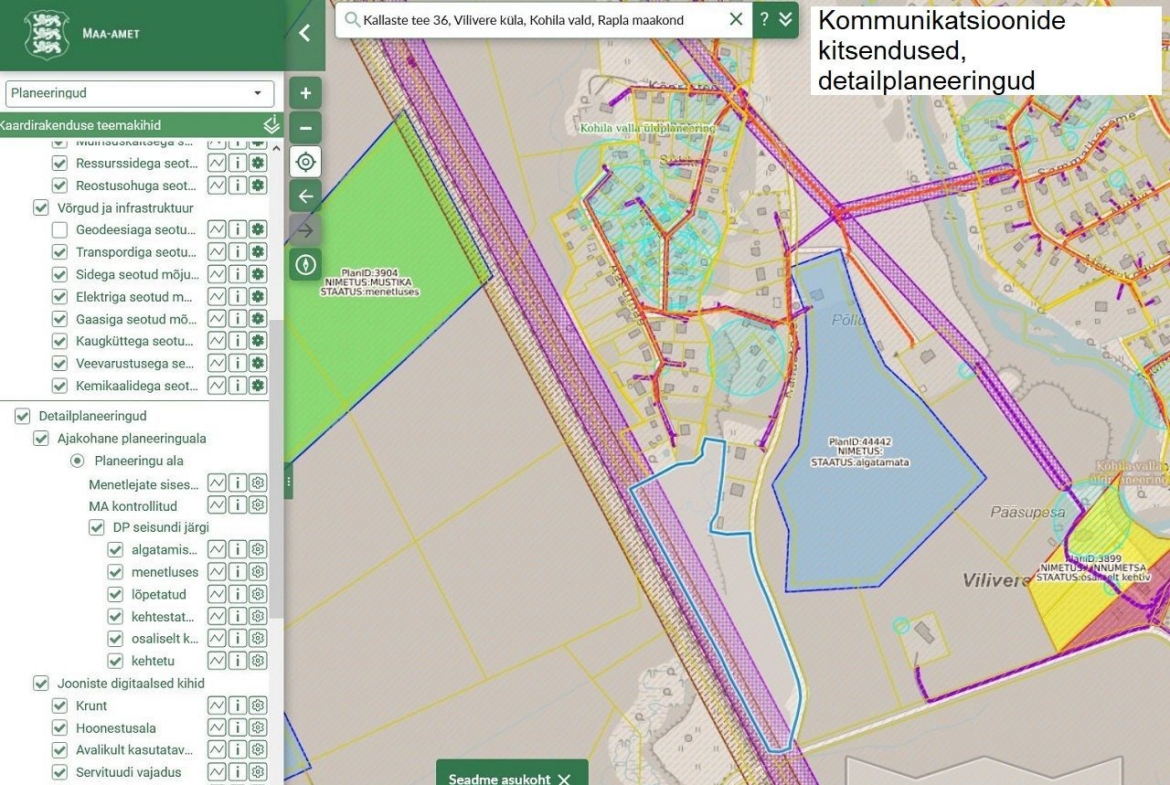
Task: Uncheck Transpordiga seotu layer
Action: (60, 252)
